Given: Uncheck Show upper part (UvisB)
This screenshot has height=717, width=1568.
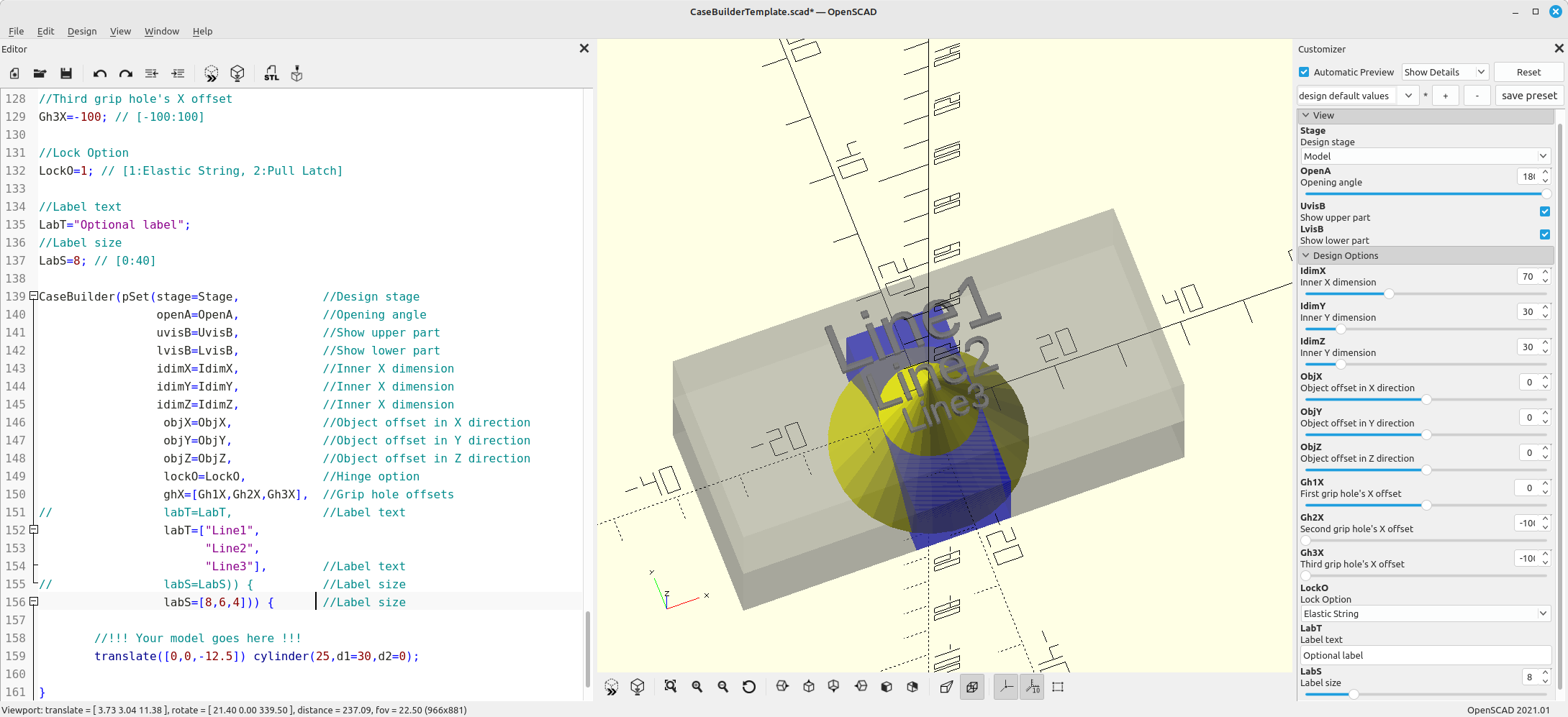Looking at the screenshot, I should click(1544, 211).
